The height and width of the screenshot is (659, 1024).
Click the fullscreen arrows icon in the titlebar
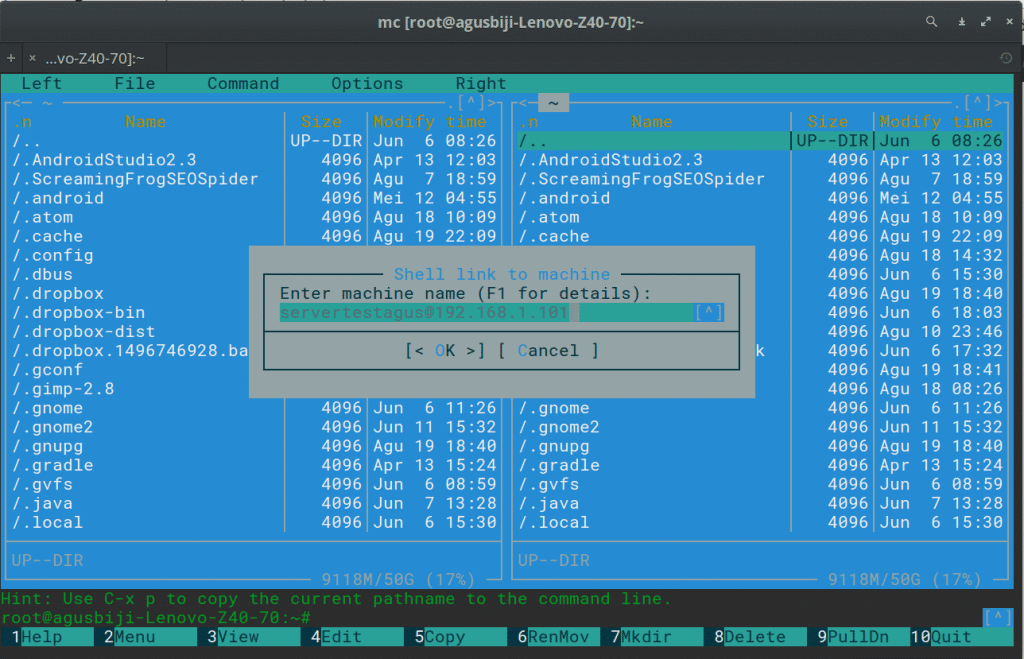[985, 21]
